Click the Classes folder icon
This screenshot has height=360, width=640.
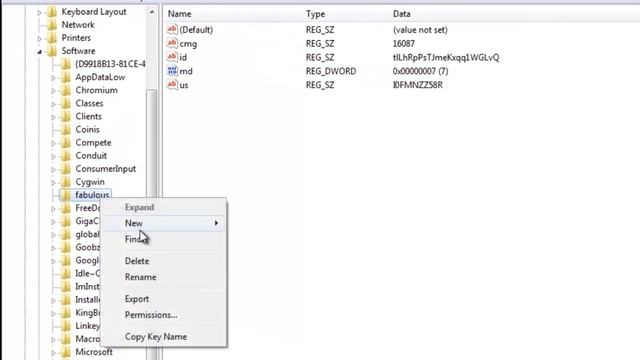[66, 103]
